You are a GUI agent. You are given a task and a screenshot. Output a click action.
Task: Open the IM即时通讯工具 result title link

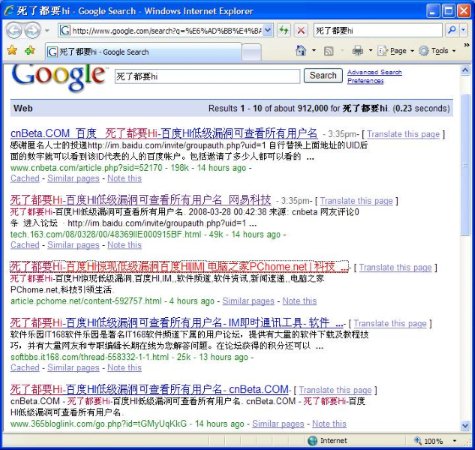coord(177,323)
